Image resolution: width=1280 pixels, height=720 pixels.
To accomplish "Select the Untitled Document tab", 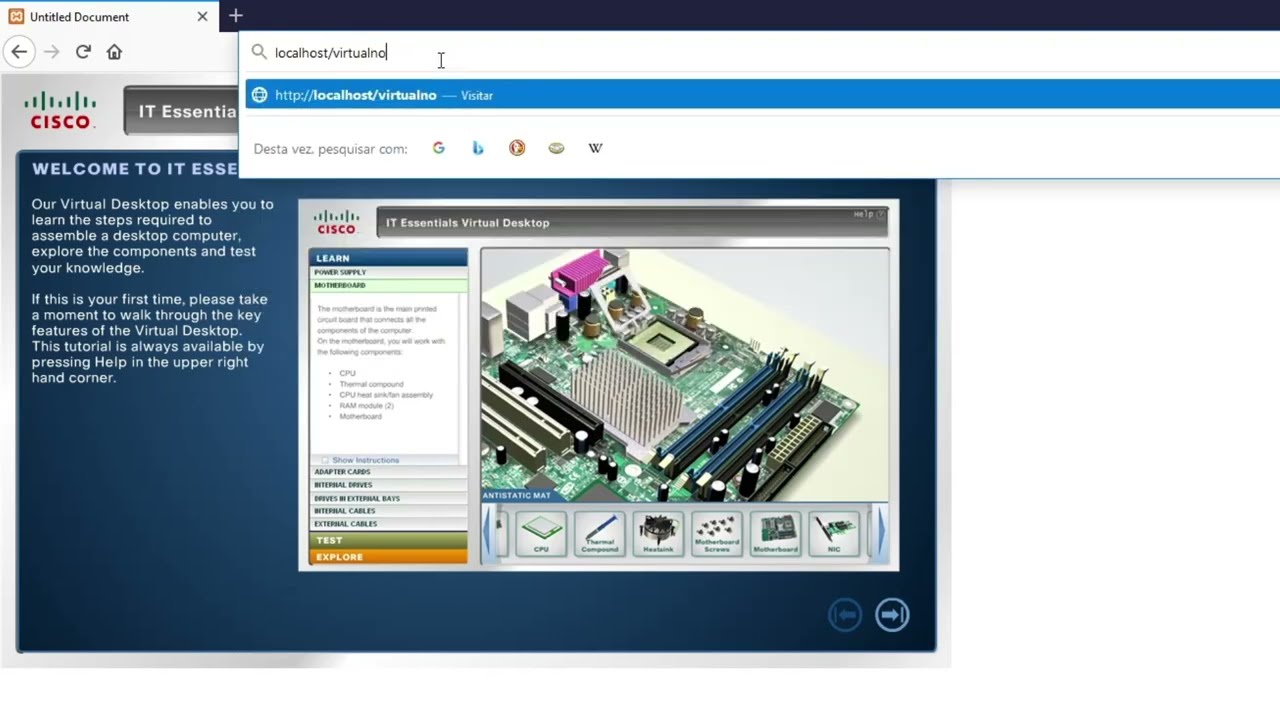I will 108,17.
